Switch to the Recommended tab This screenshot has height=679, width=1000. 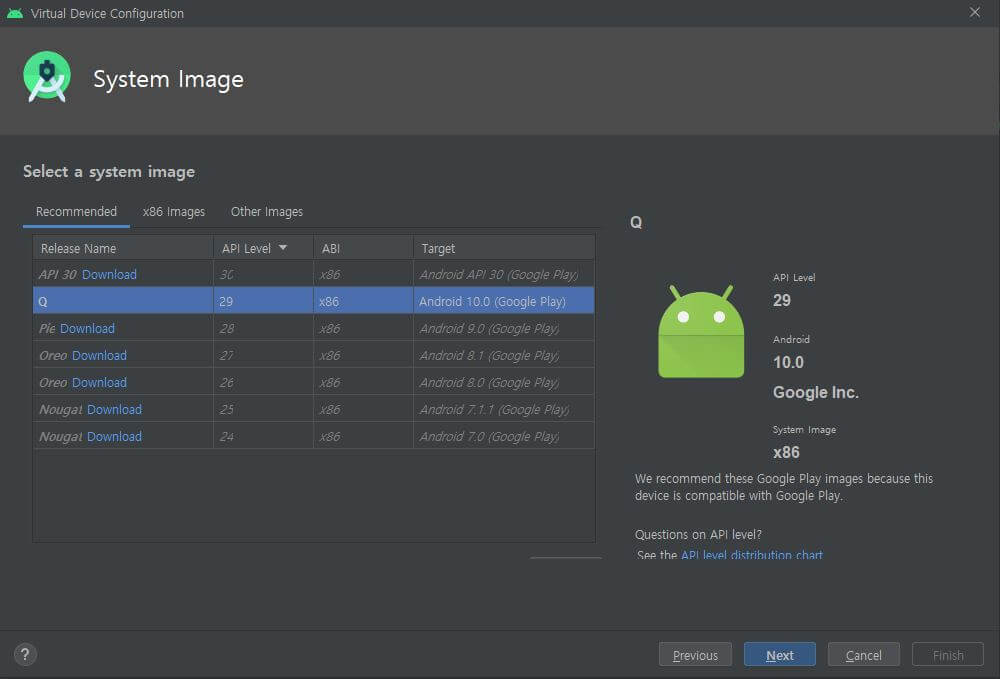pos(76,212)
